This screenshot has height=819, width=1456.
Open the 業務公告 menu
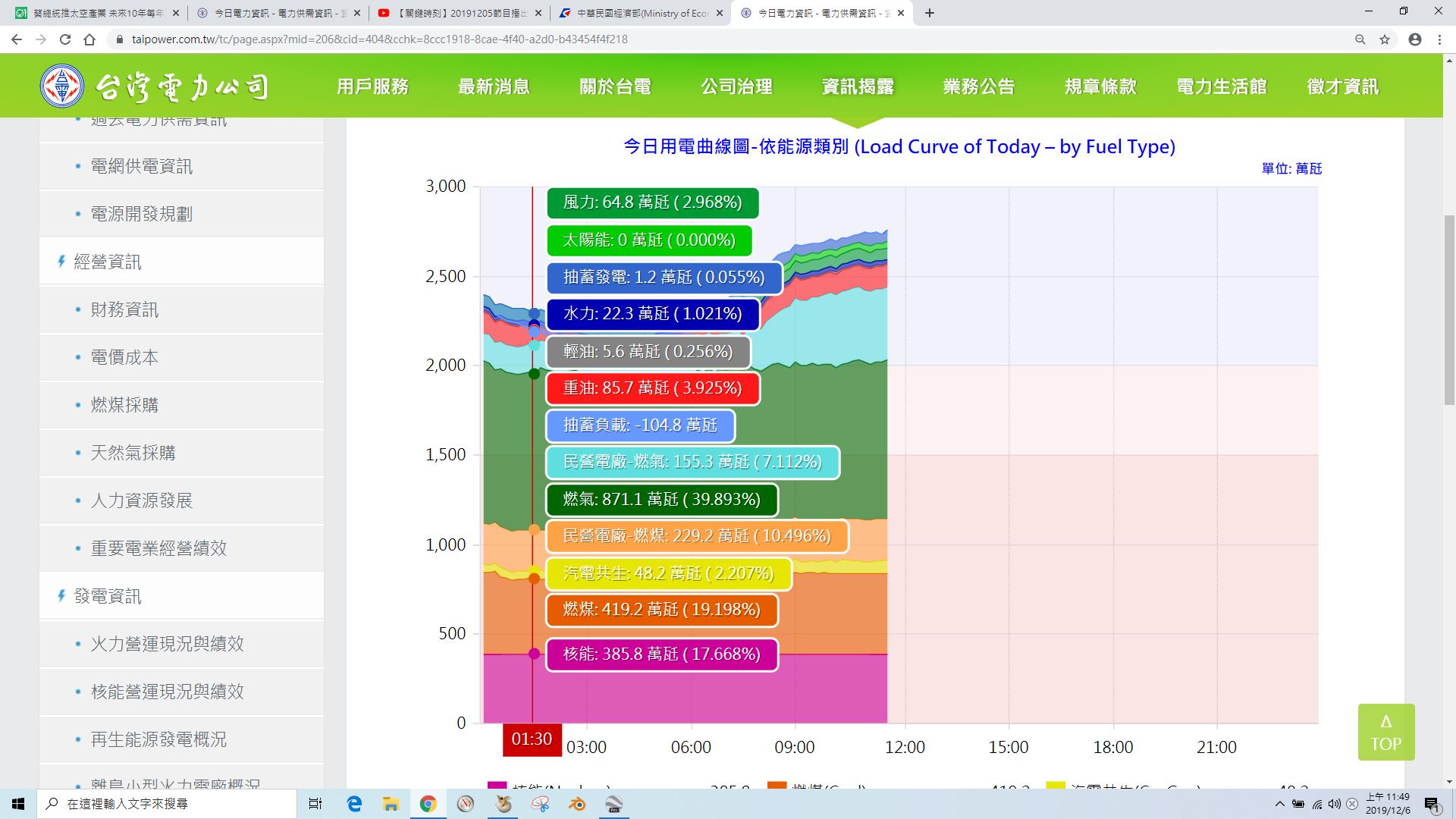click(979, 86)
